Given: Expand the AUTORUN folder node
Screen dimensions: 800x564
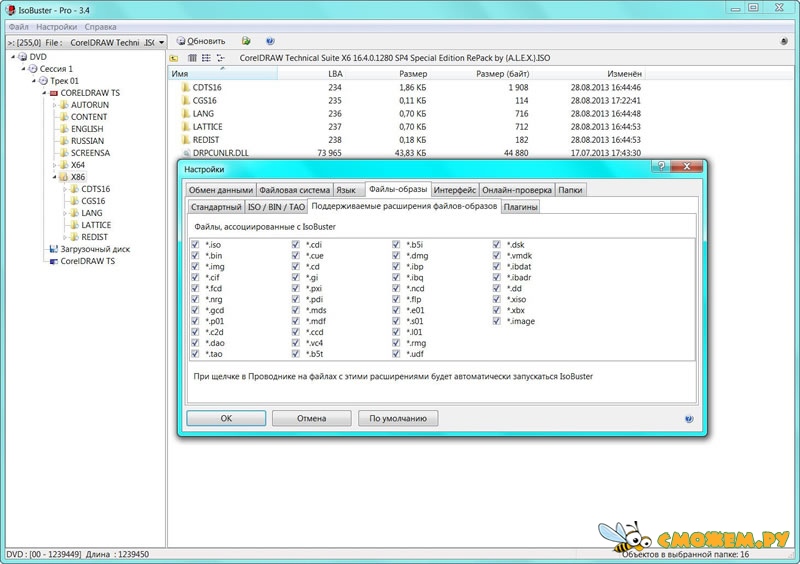Looking at the screenshot, I should pos(55,105).
